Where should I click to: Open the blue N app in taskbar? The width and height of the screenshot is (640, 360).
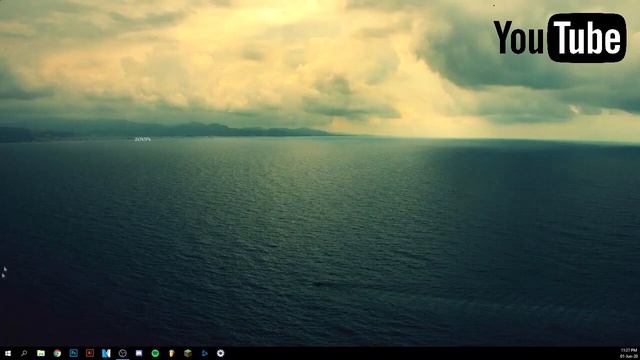(106, 353)
